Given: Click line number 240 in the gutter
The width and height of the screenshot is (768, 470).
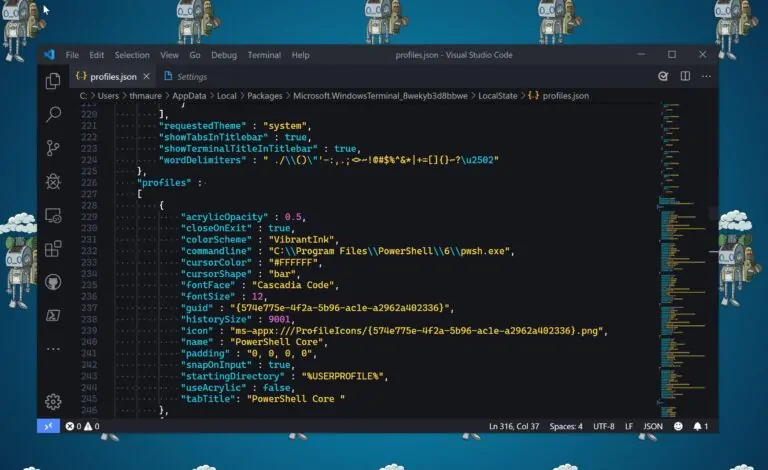Looking at the screenshot, I should point(89,342).
